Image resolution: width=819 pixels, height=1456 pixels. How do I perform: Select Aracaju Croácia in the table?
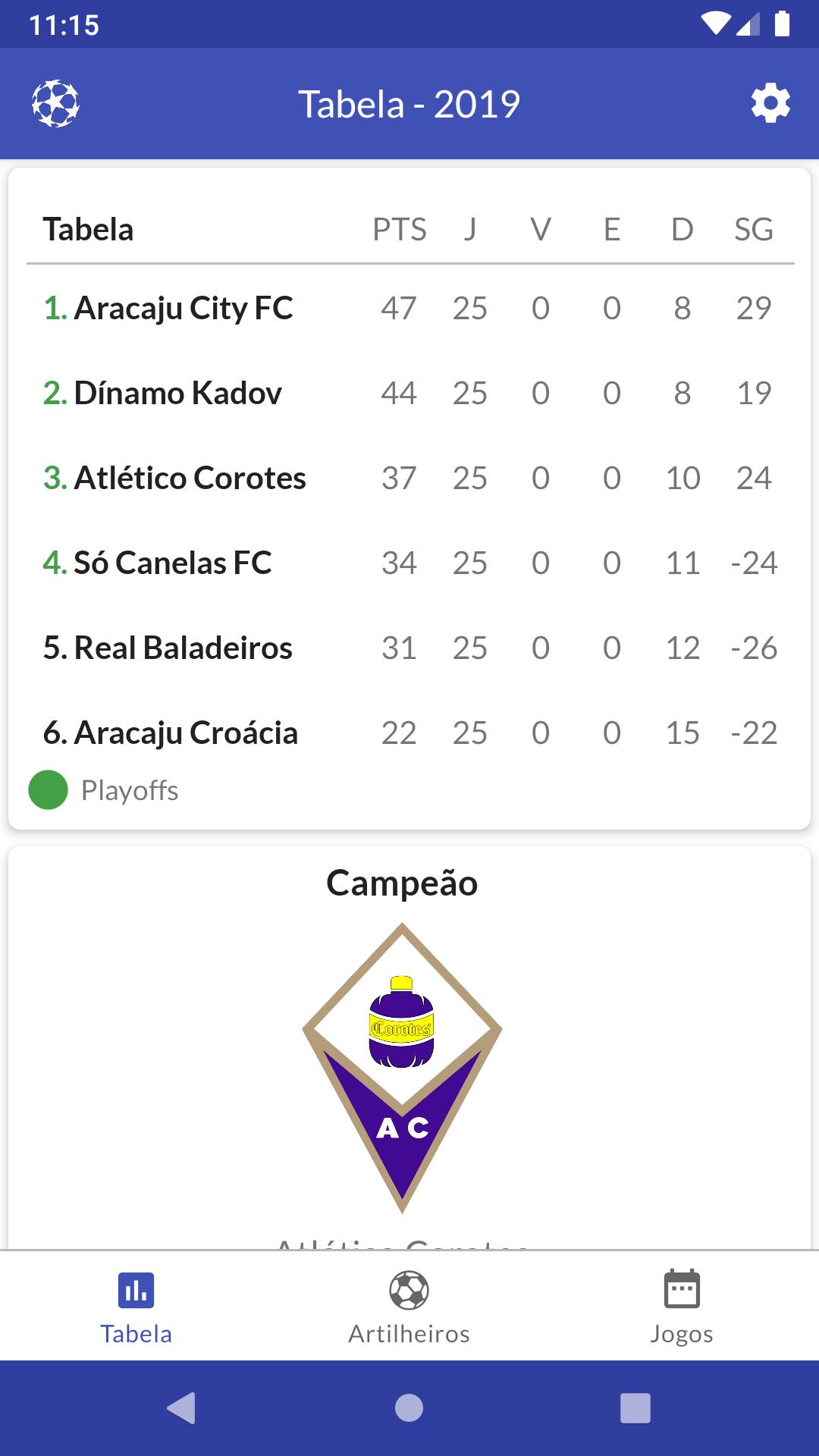pyautogui.click(x=410, y=733)
